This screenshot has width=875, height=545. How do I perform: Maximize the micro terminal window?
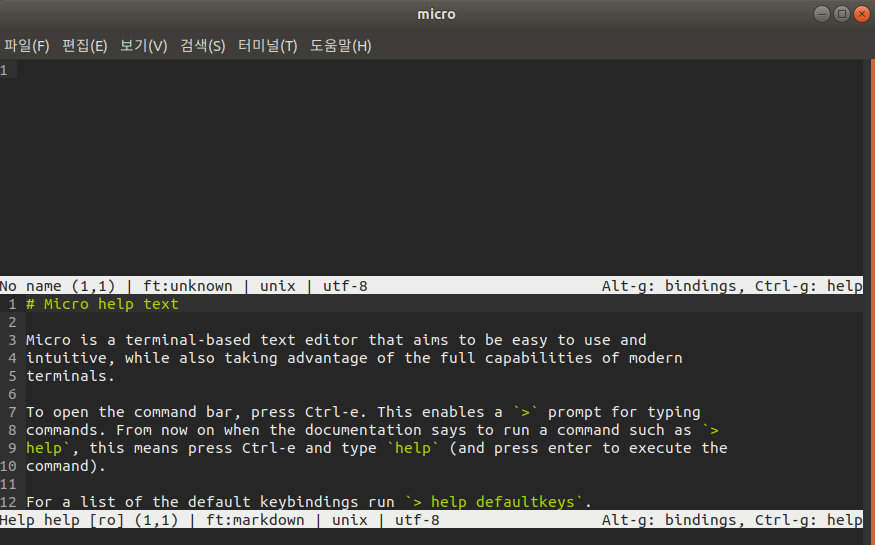842,13
